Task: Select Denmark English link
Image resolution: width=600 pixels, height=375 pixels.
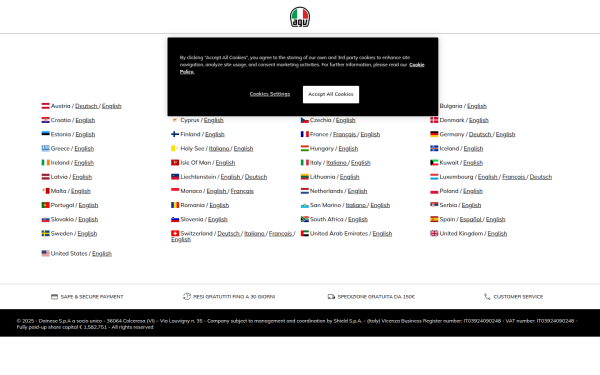Action: pyautogui.click(x=479, y=120)
